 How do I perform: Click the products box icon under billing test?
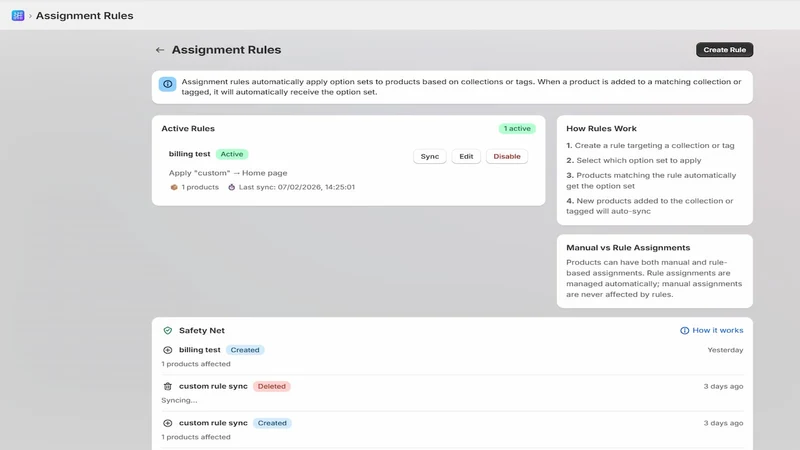(x=173, y=187)
